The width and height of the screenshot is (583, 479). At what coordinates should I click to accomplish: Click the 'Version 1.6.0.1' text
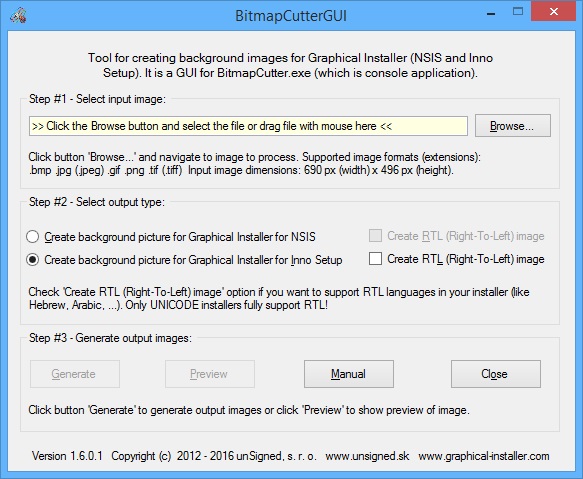pos(67,456)
